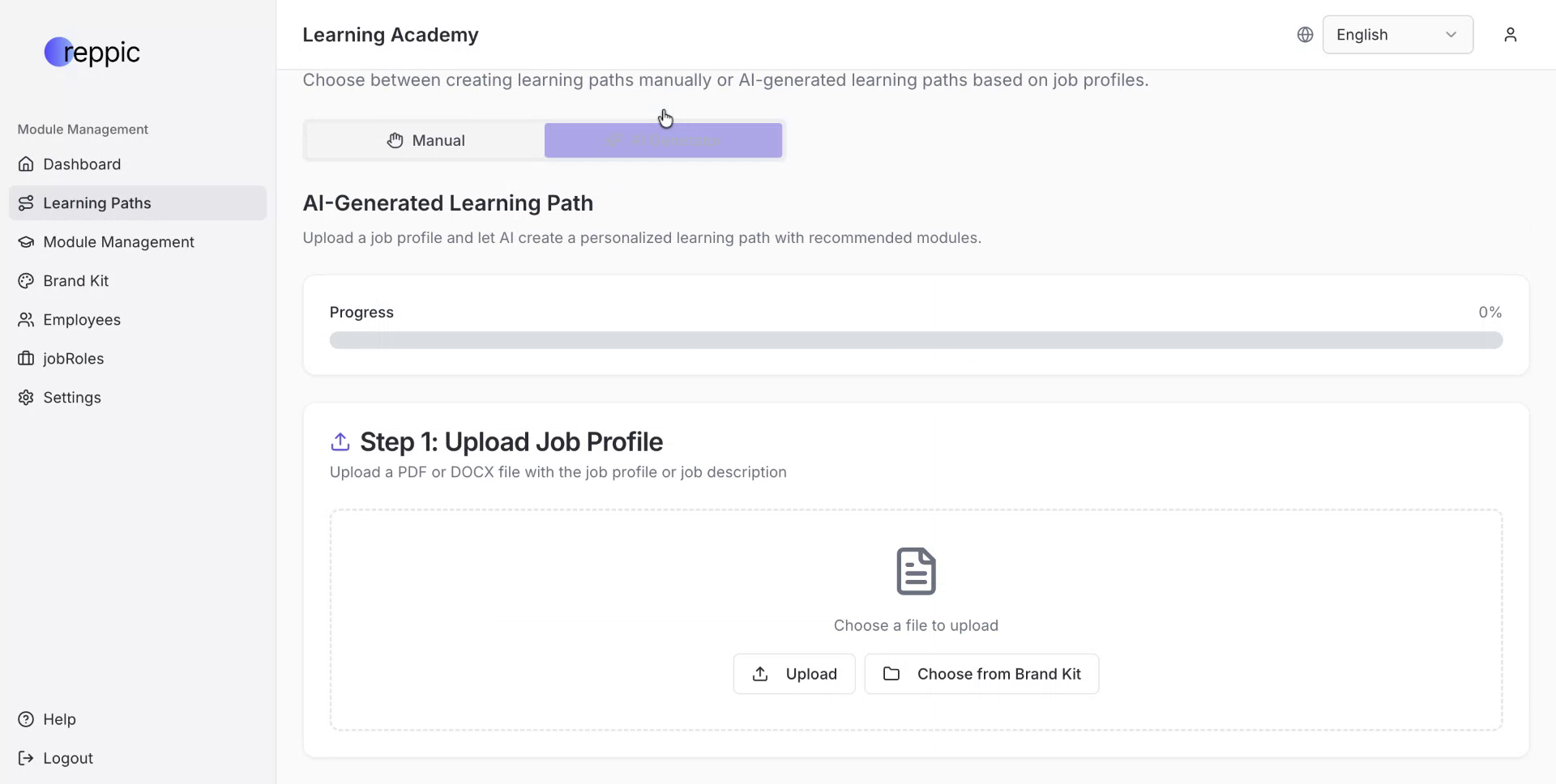Open the English language dropdown

[x=1396, y=35]
